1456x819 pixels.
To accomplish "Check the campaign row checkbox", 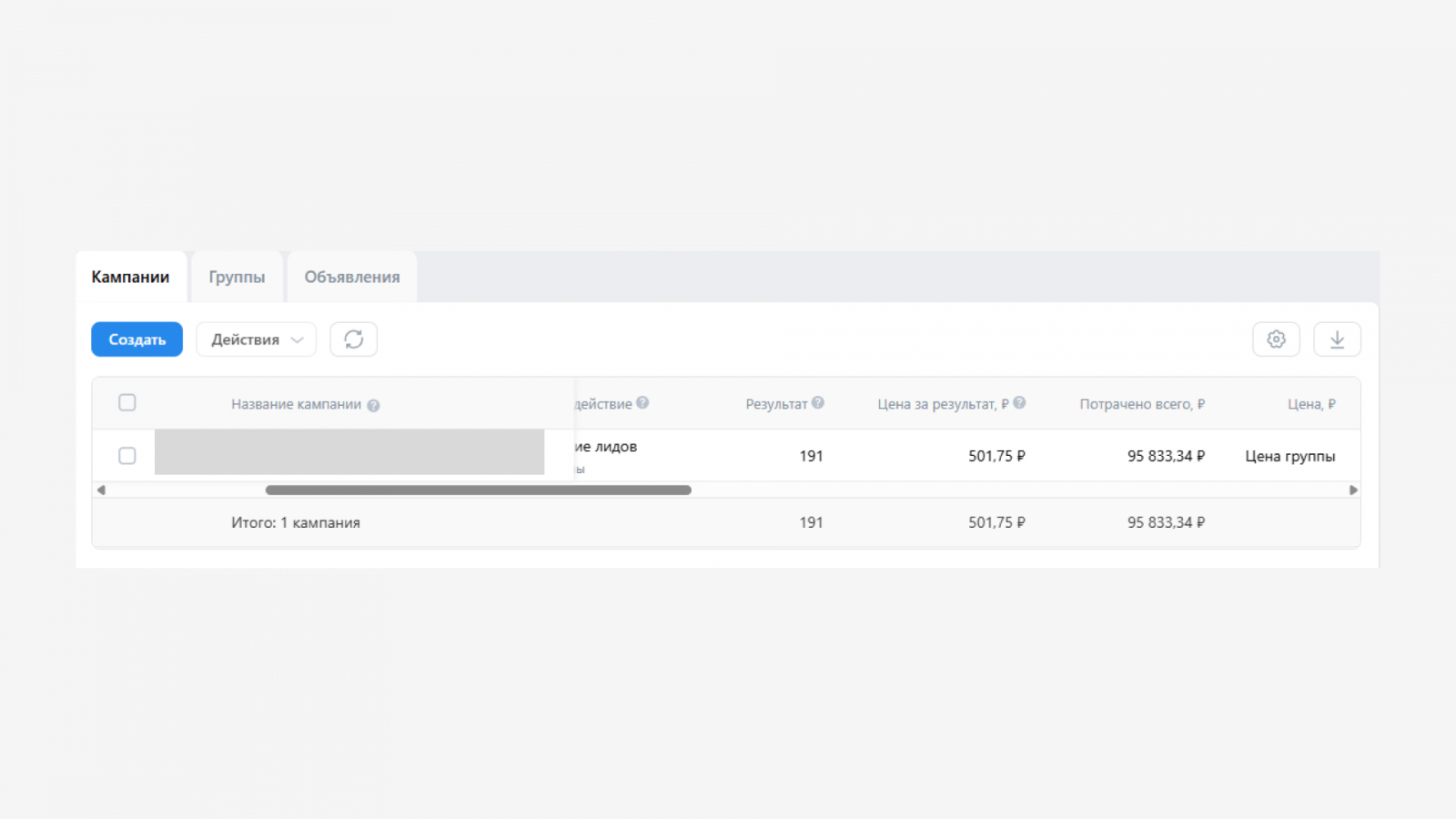I will [127, 456].
